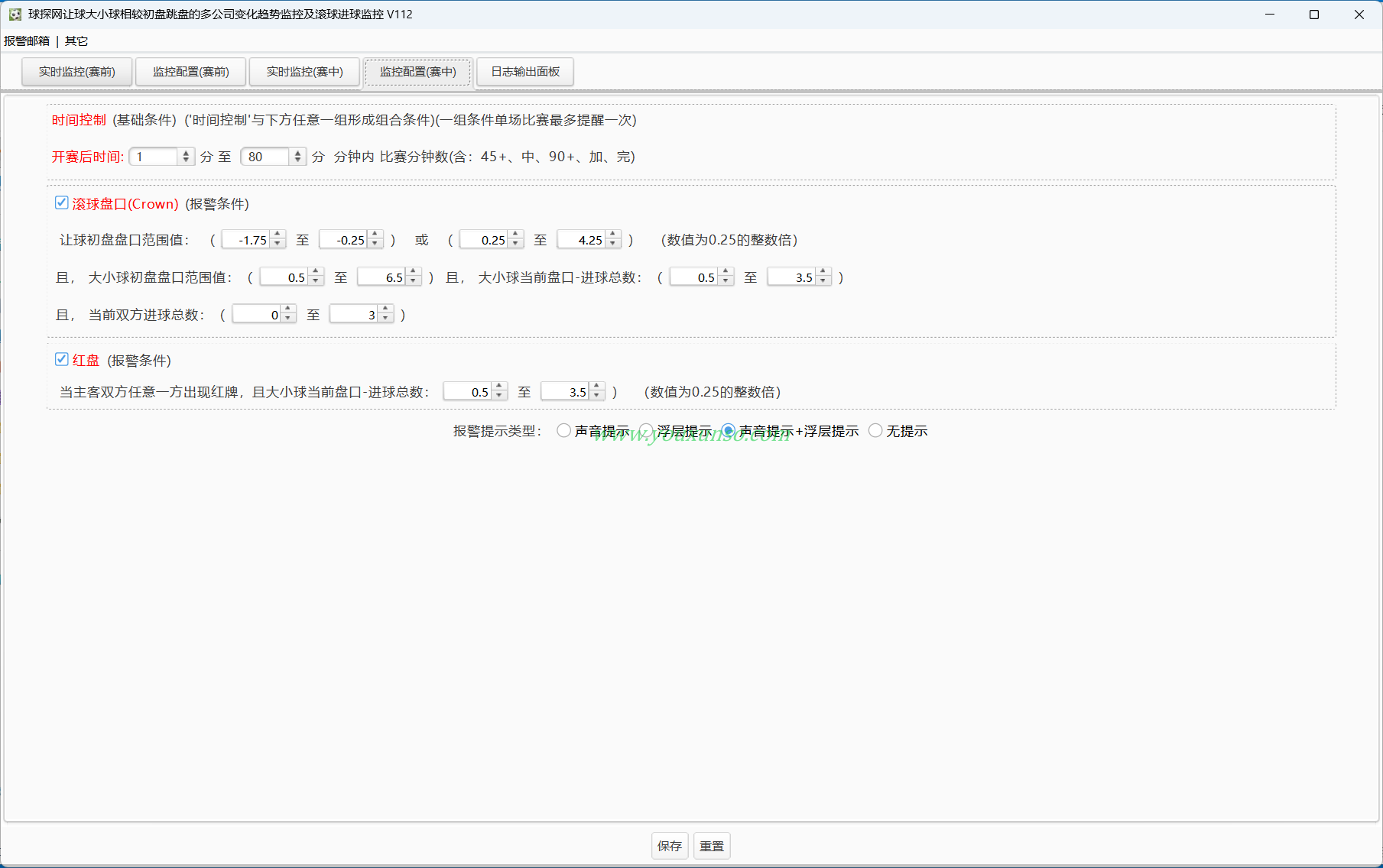Image resolution: width=1383 pixels, height=868 pixels.
Task: Select the 浮层提示 radio option
Action: (x=646, y=431)
